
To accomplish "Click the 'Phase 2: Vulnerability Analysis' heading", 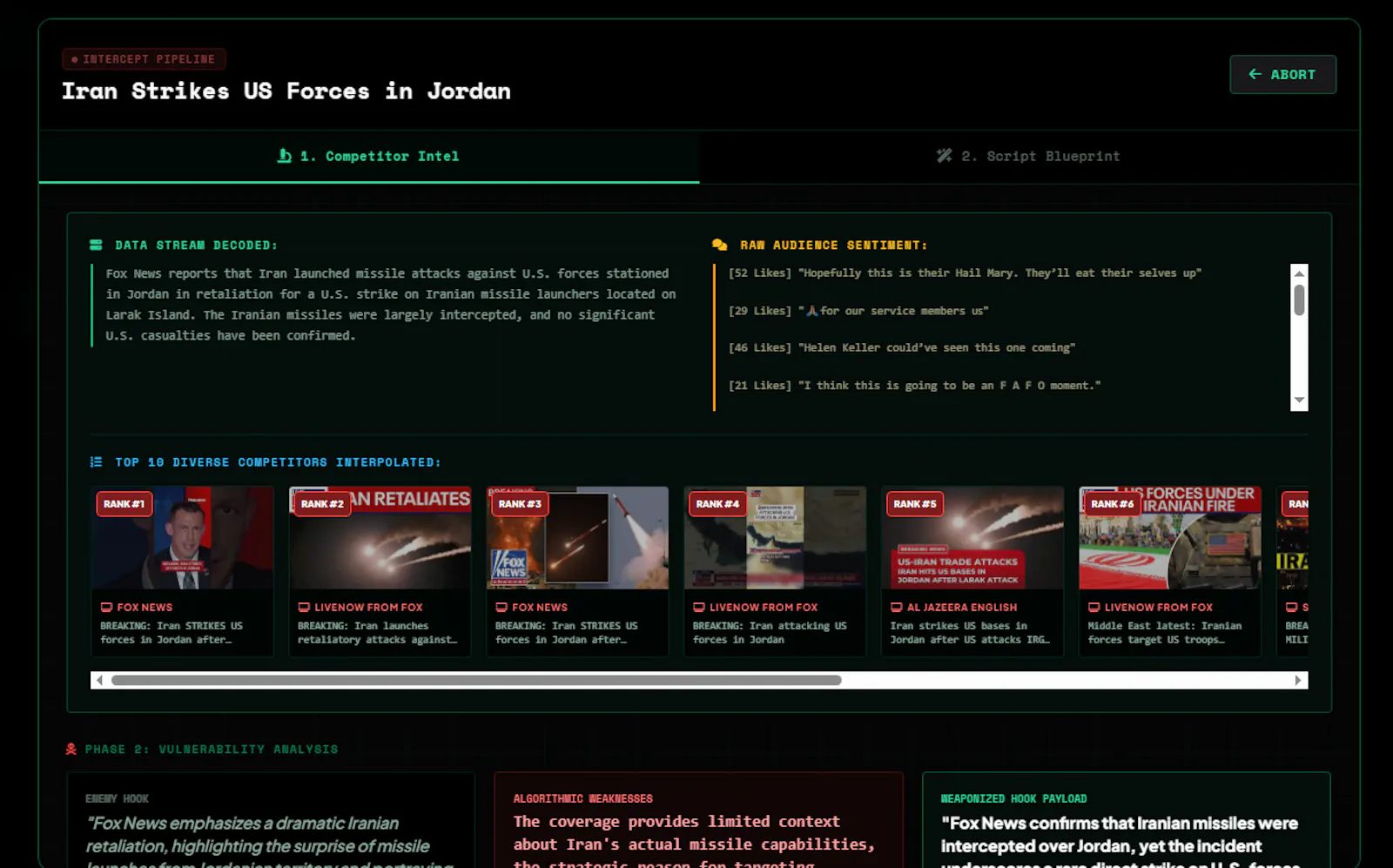I will click(212, 750).
